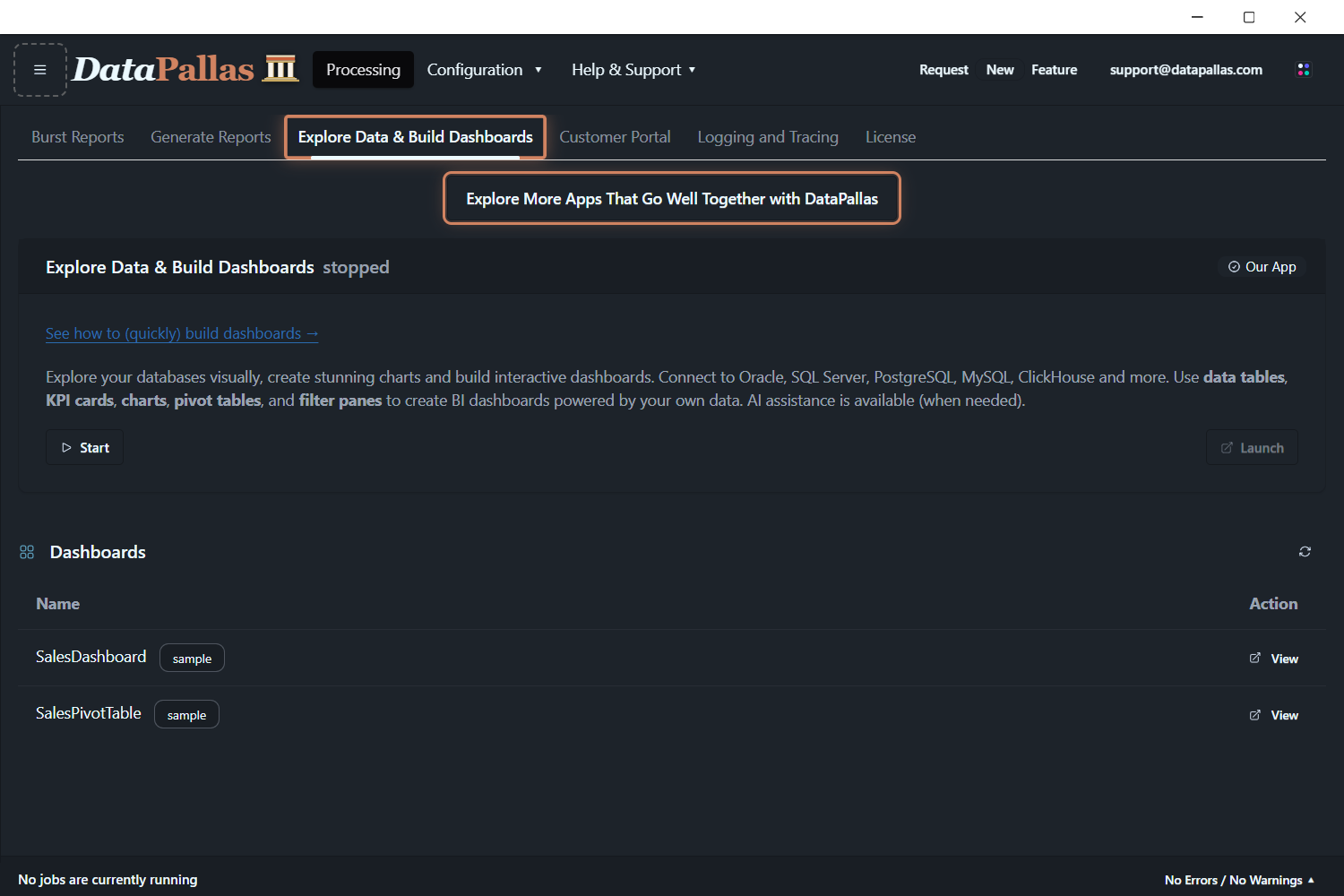The width and height of the screenshot is (1344, 896).
Task: Minimize the application window
Action: tap(1197, 17)
